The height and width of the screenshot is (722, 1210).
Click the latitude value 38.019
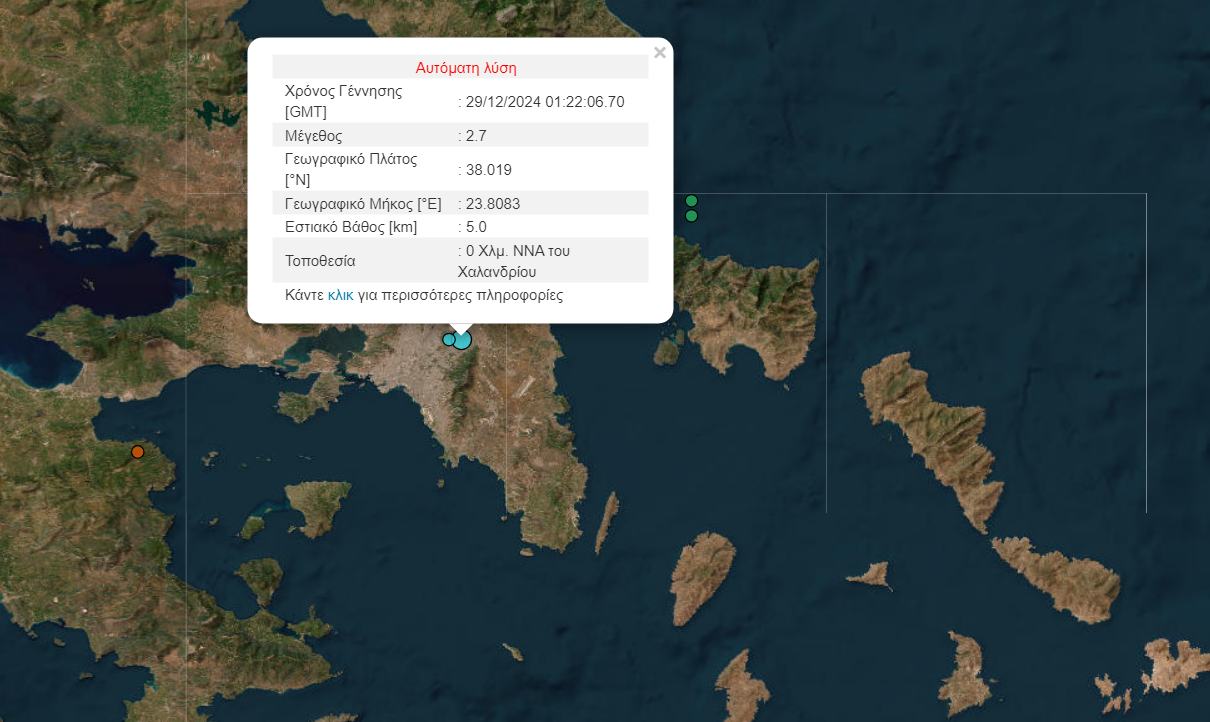tap(488, 169)
